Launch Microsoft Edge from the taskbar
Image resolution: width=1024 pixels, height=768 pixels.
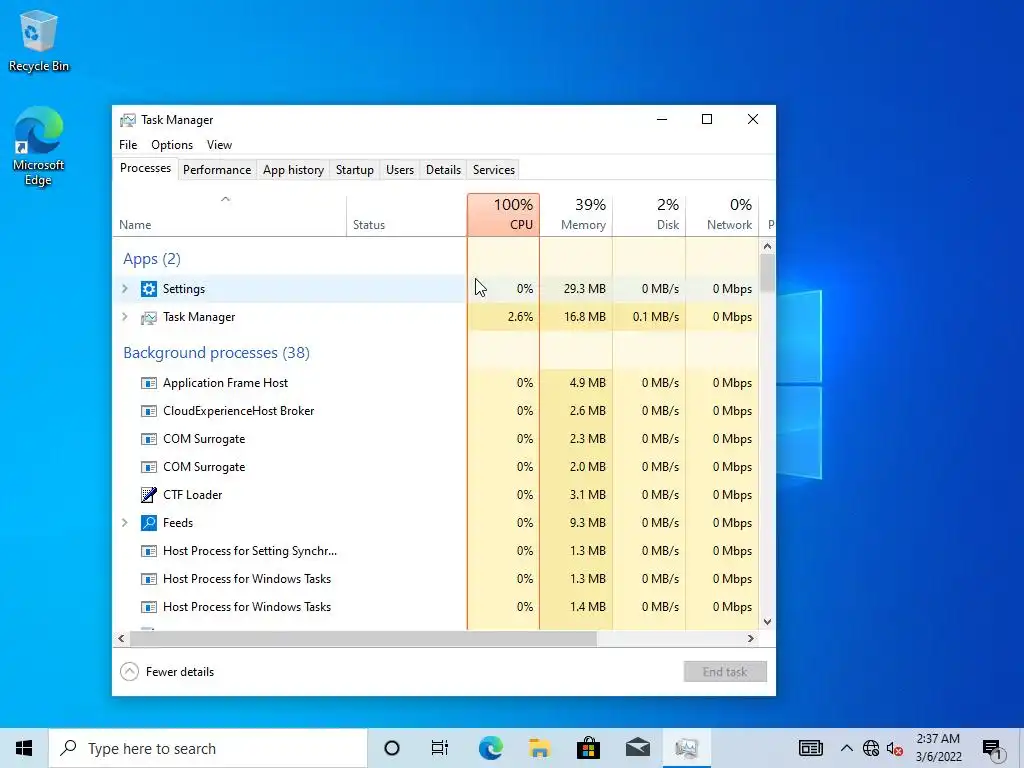(490, 748)
